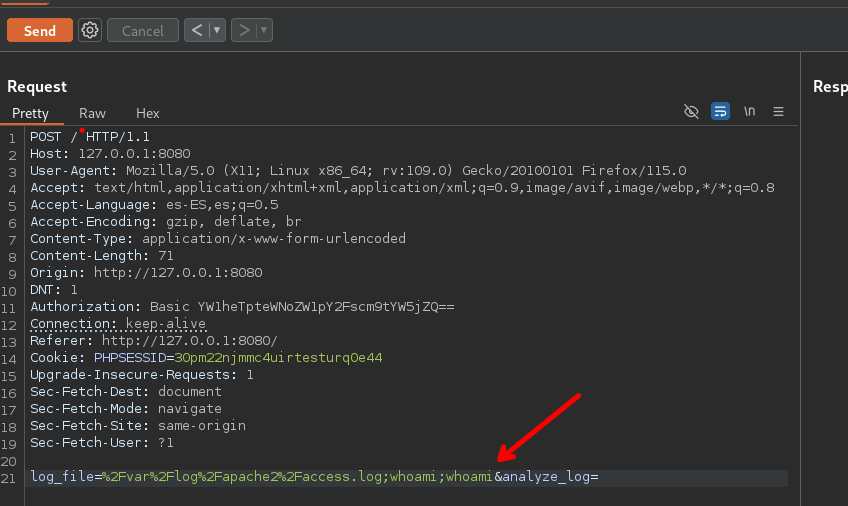Open the forward history dropdown arrow
The width and height of the screenshot is (848, 506).
[264, 30]
